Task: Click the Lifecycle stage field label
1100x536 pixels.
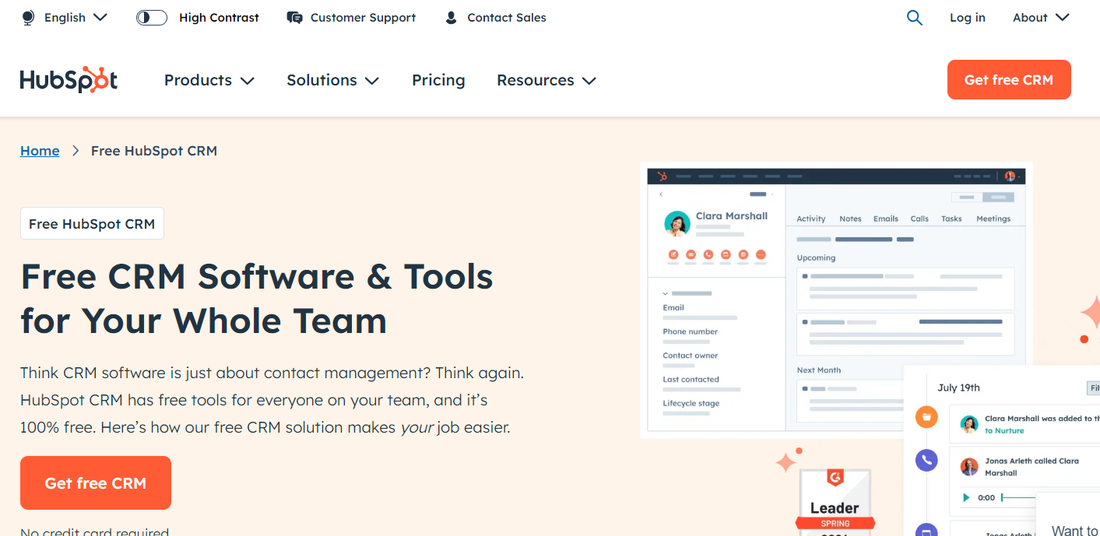Action: pyautogui.click(x=691, y=403)
